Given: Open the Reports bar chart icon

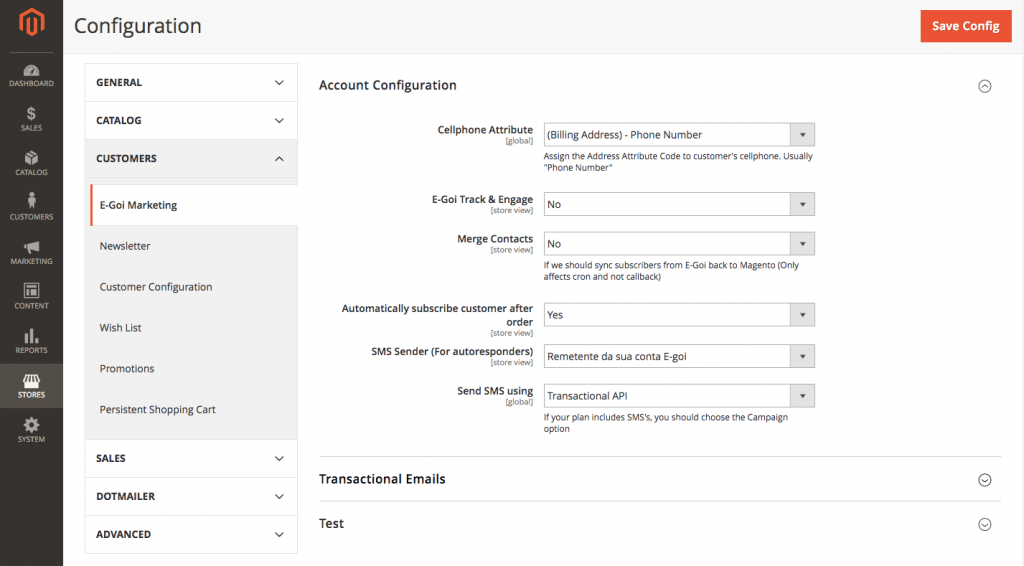Looking at the screenshot, I should 31,341.
